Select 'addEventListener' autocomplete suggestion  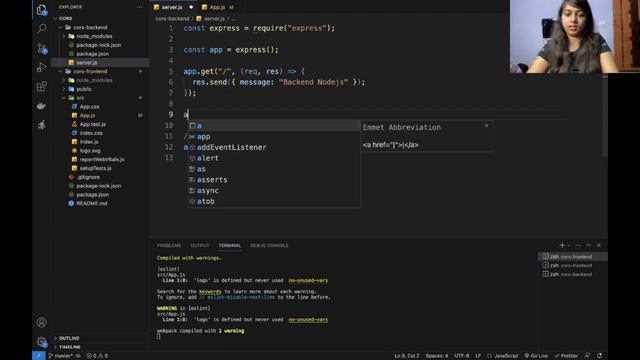coord(274,147)
